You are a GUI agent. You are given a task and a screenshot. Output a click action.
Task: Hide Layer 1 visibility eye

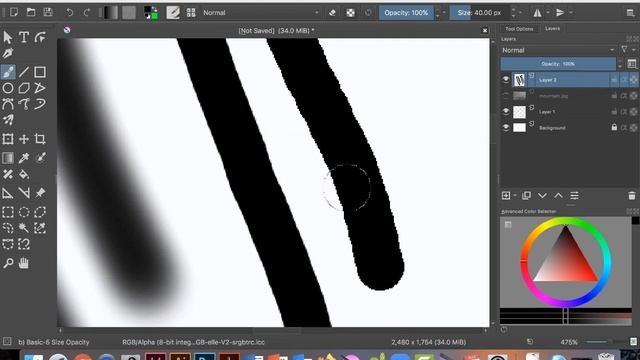pyautogui.click(x=506, y=111)
